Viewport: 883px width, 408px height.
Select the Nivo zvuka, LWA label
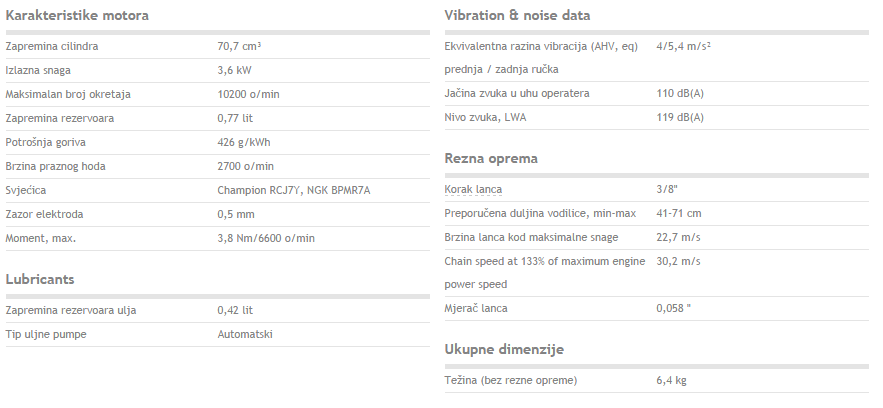pos(485,118)
